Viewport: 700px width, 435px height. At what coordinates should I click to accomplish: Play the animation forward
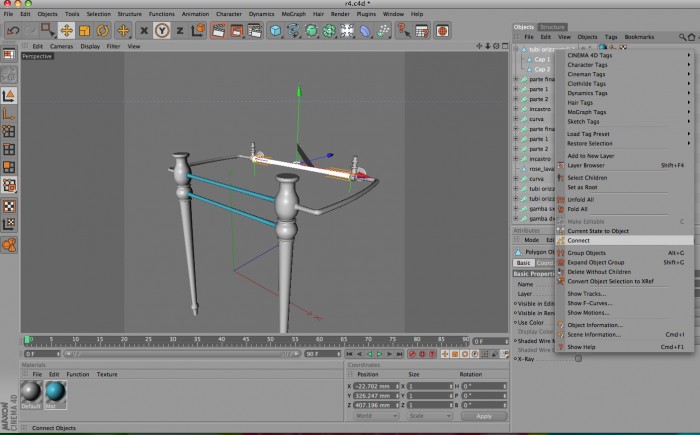379,354
